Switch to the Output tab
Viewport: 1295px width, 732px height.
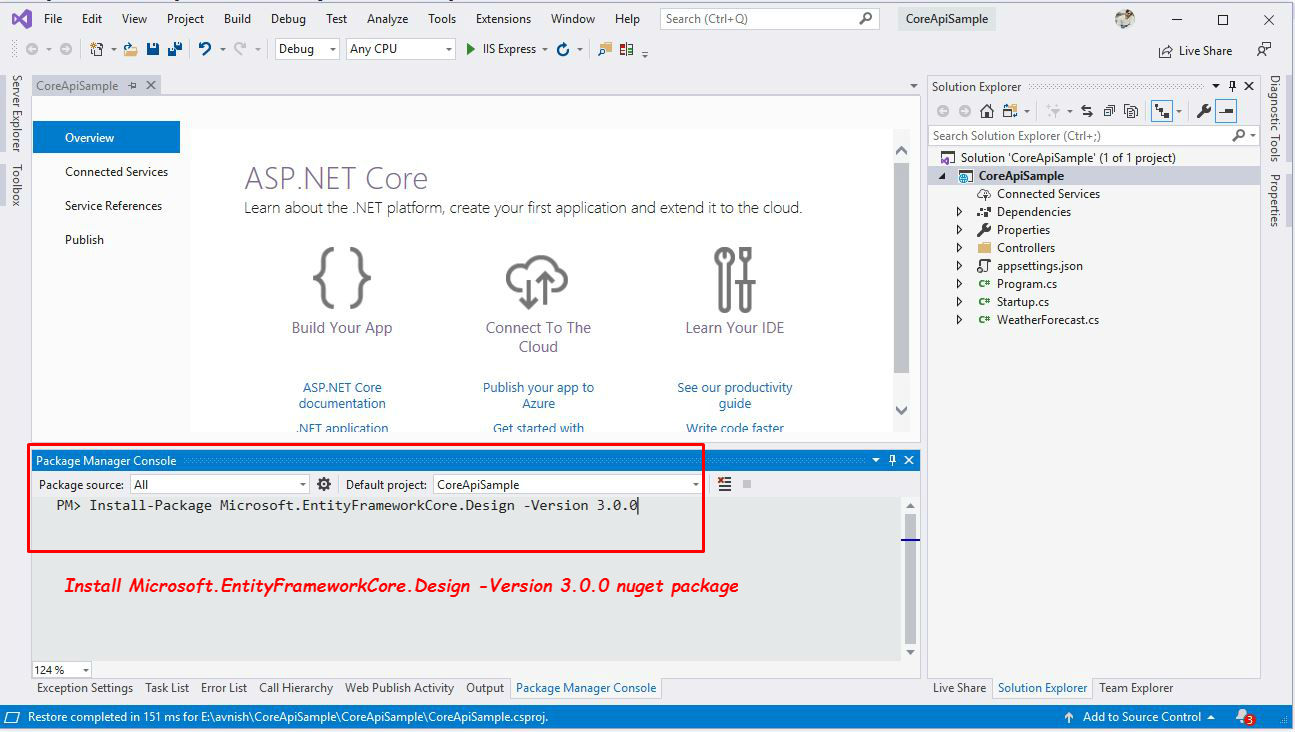(485, 688)
